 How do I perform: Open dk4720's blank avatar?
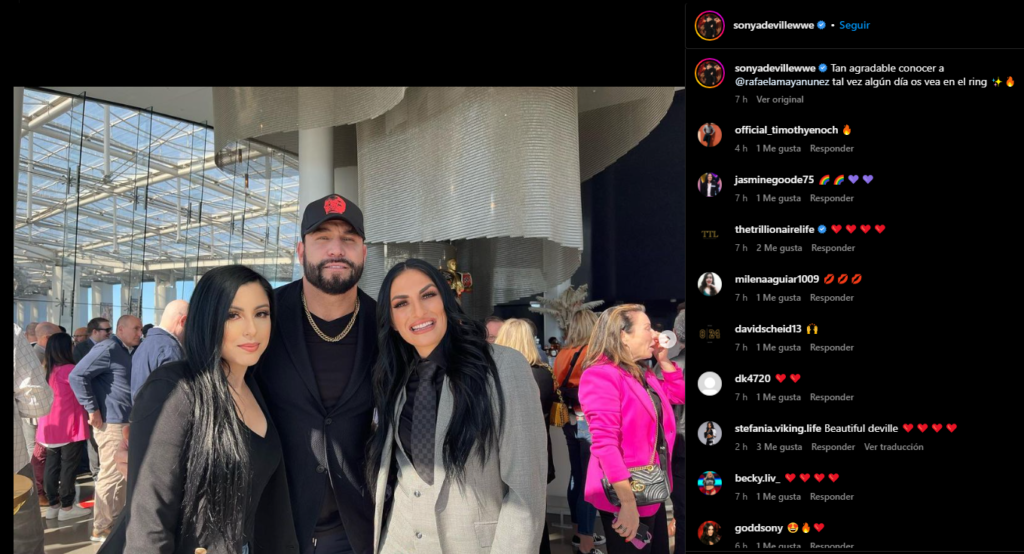tap(709, 383)
